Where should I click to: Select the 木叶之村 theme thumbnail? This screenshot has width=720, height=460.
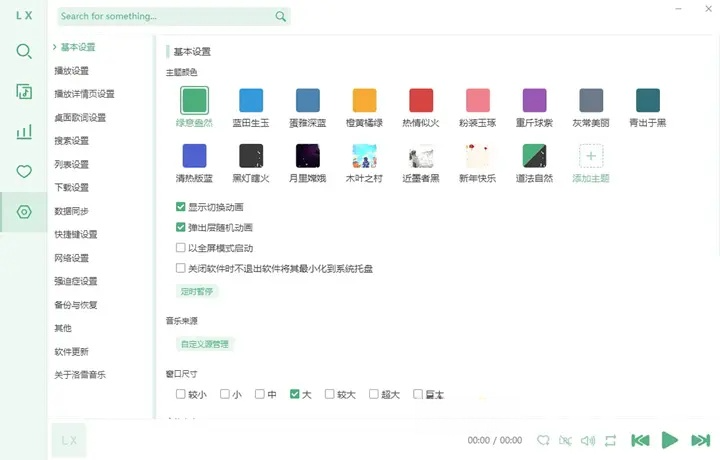pos(365,156)
